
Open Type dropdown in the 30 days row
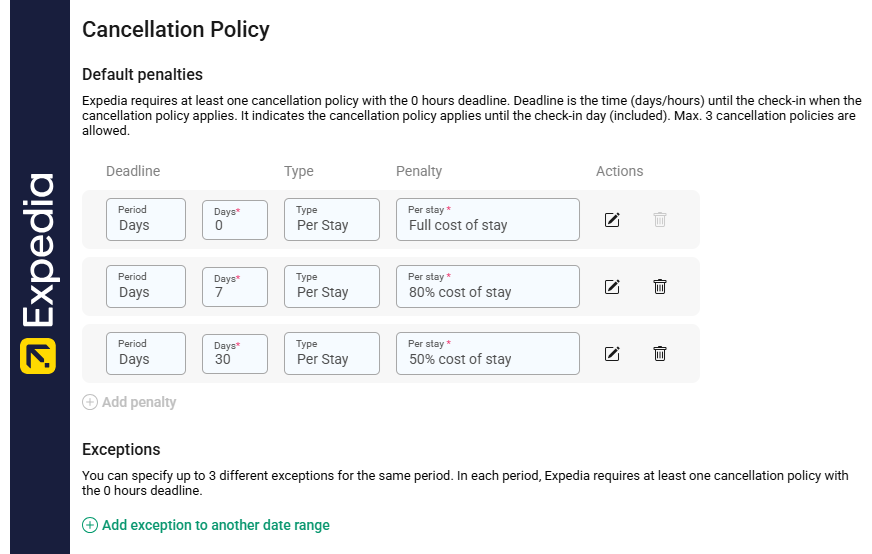tap(332, 353)
